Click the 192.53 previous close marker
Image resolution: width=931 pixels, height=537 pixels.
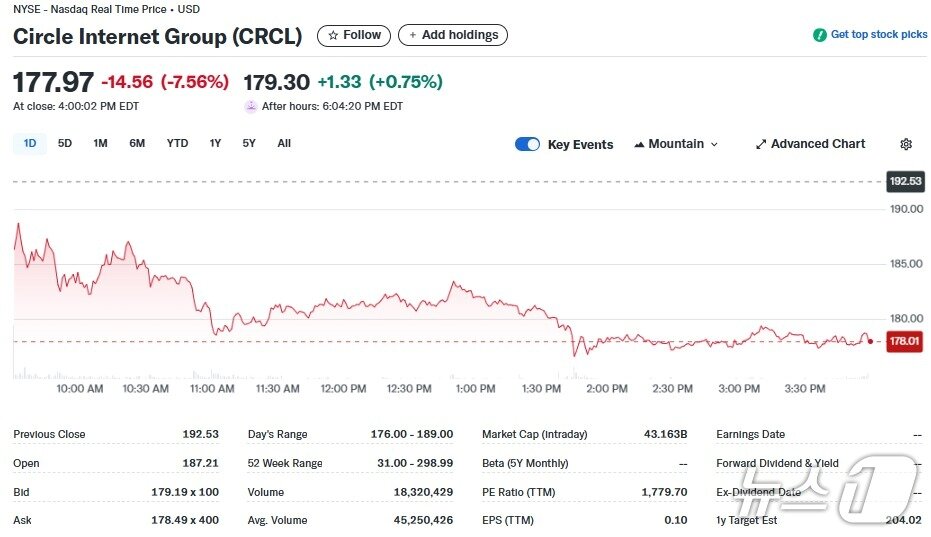(x=904, y=181)
